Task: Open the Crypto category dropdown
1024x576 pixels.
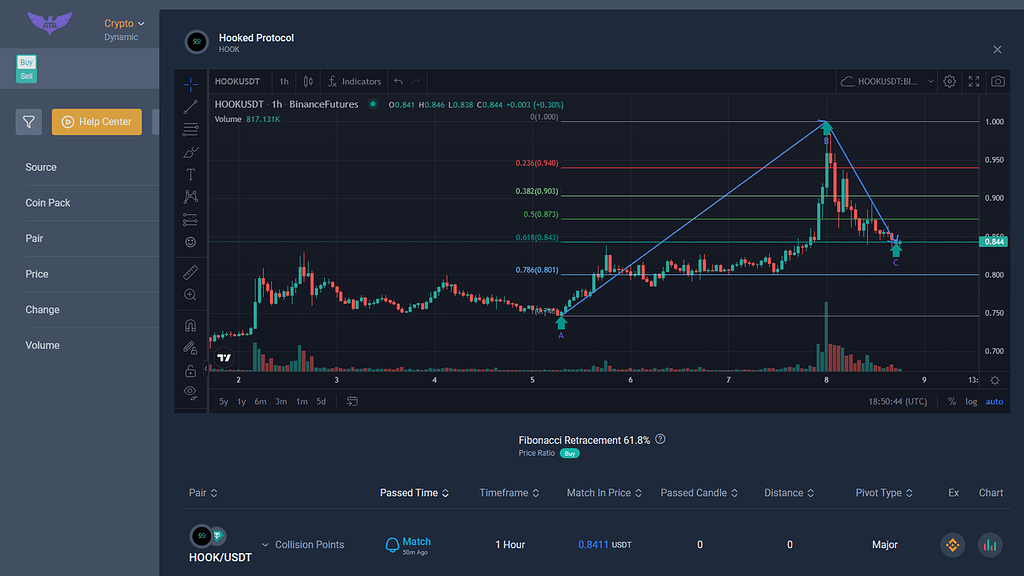Action: (x=122, y=23)
